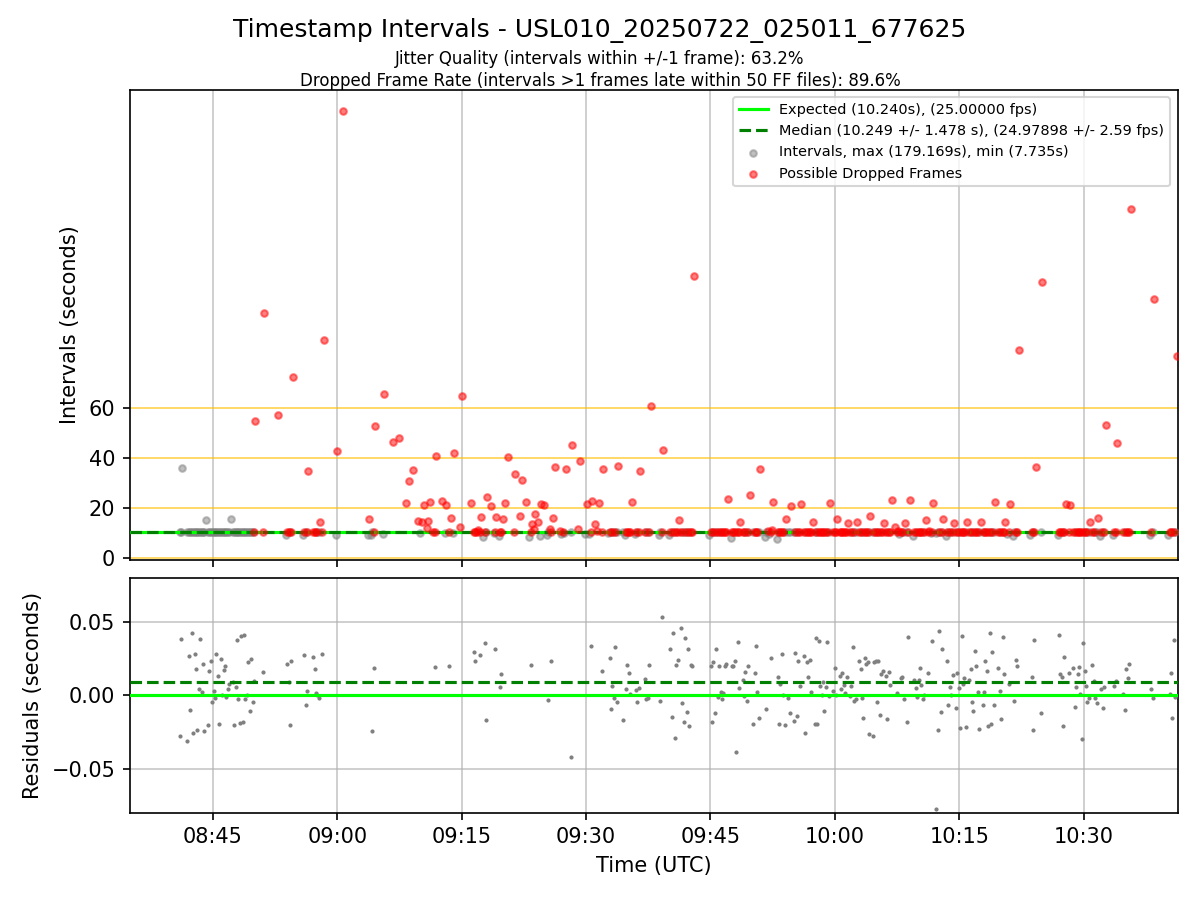This screenshot has height=900, width=1200.
Task: Select the 'Dropped Frame Rate' 89.6% subtitle line
Action: point(600,80)
